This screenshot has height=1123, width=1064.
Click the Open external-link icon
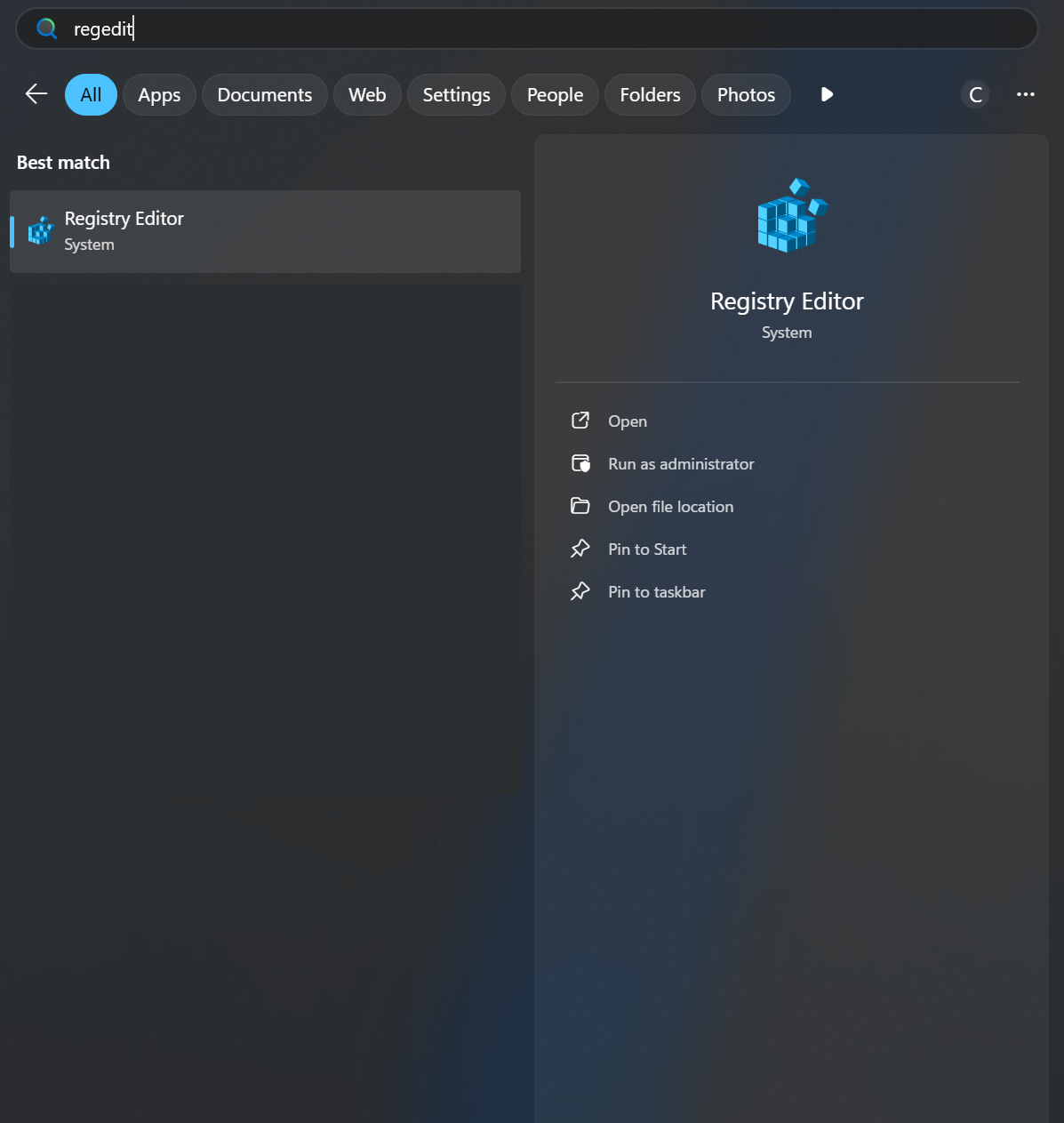coord(580,421)
